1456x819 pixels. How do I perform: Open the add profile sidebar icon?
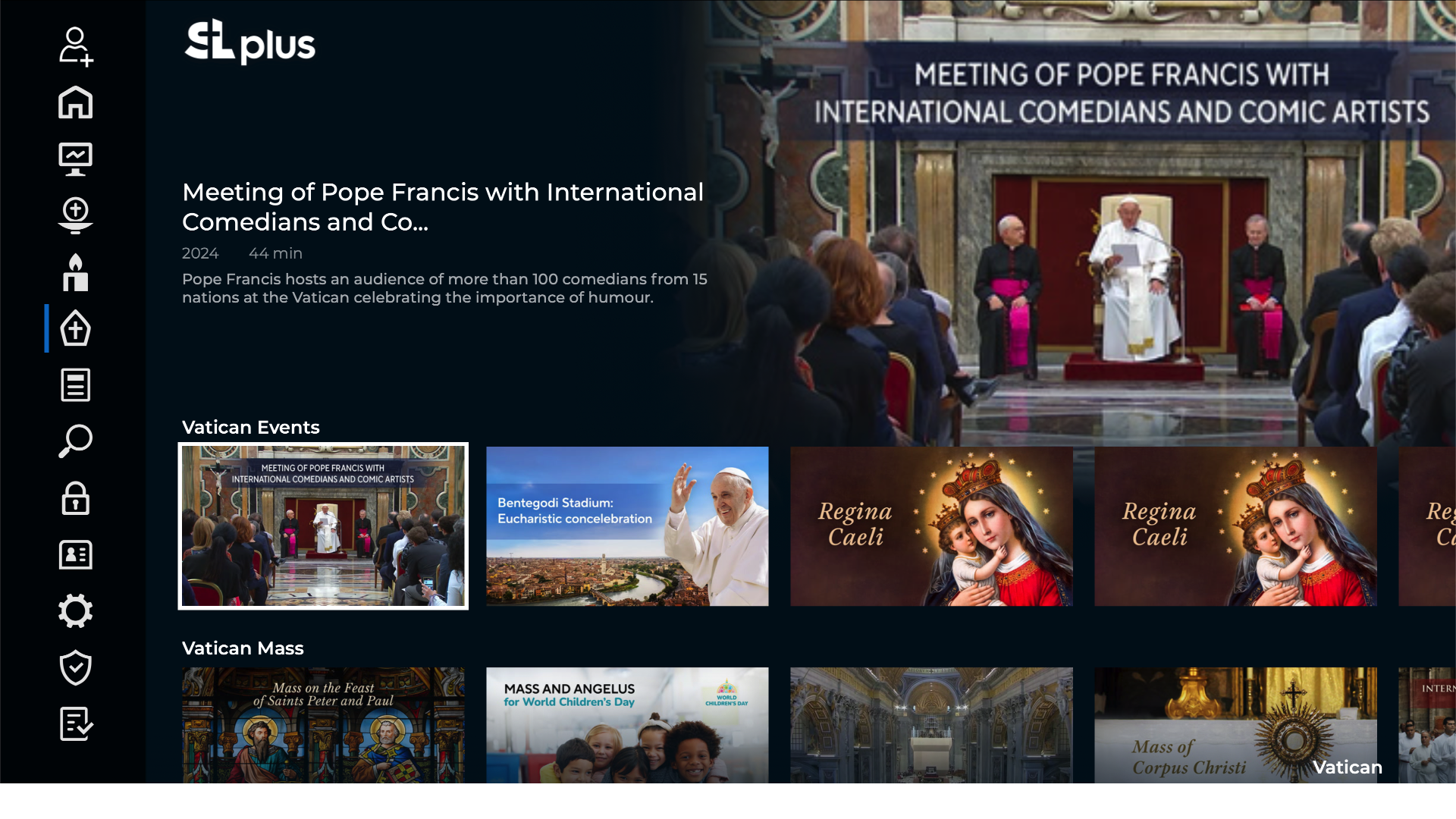point(76,46)
